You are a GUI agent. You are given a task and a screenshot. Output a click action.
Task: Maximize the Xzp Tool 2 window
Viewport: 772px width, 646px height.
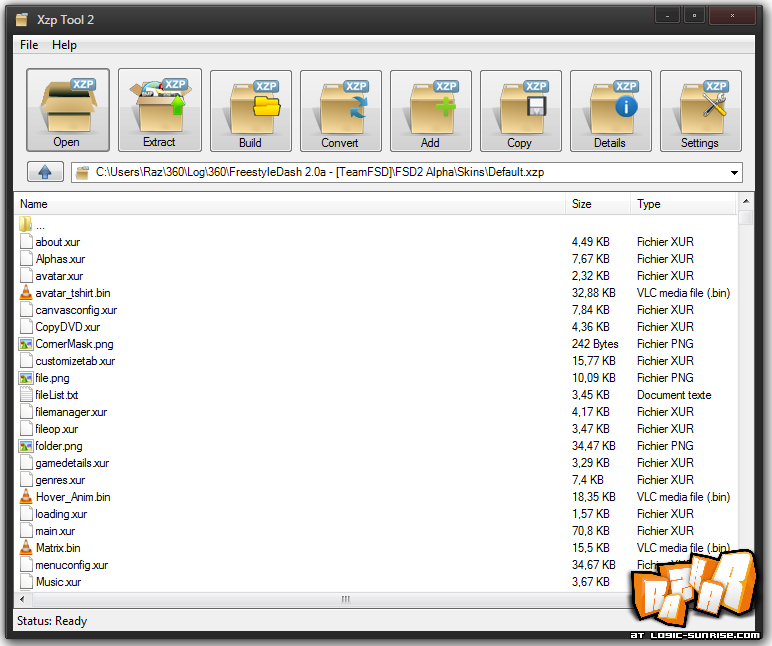pos(695,15)
